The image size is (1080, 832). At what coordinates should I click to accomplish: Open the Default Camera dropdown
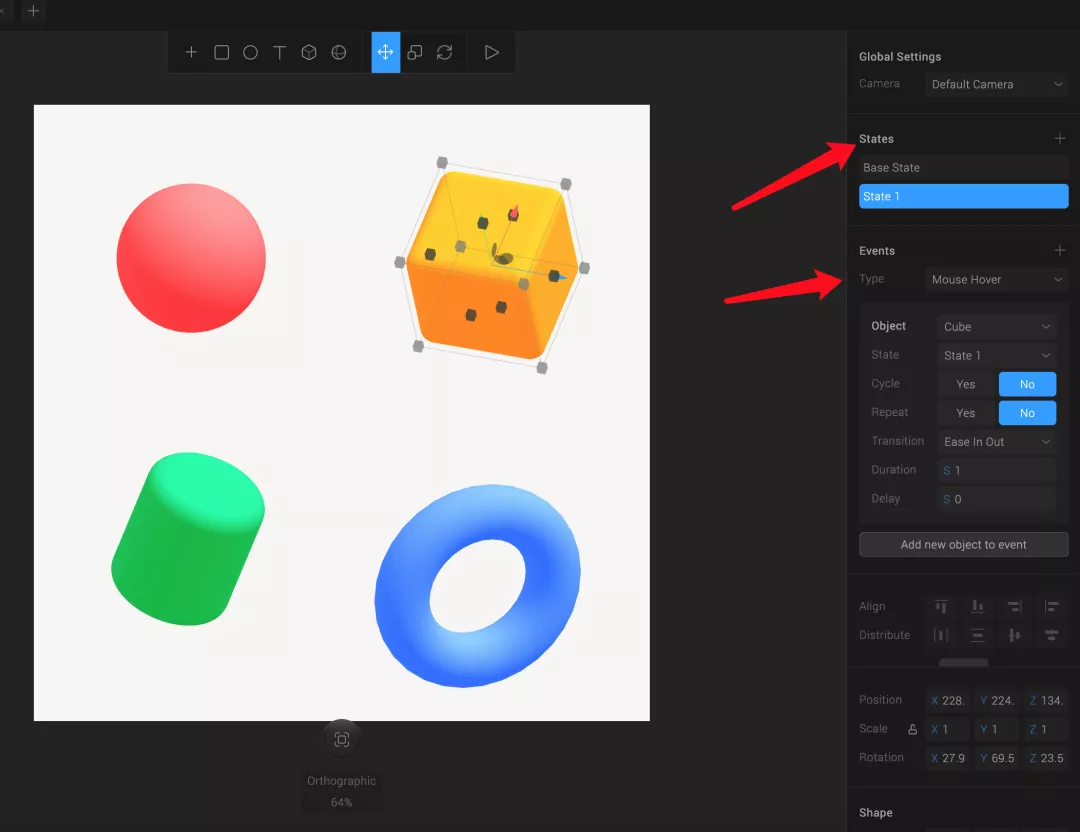996,85
